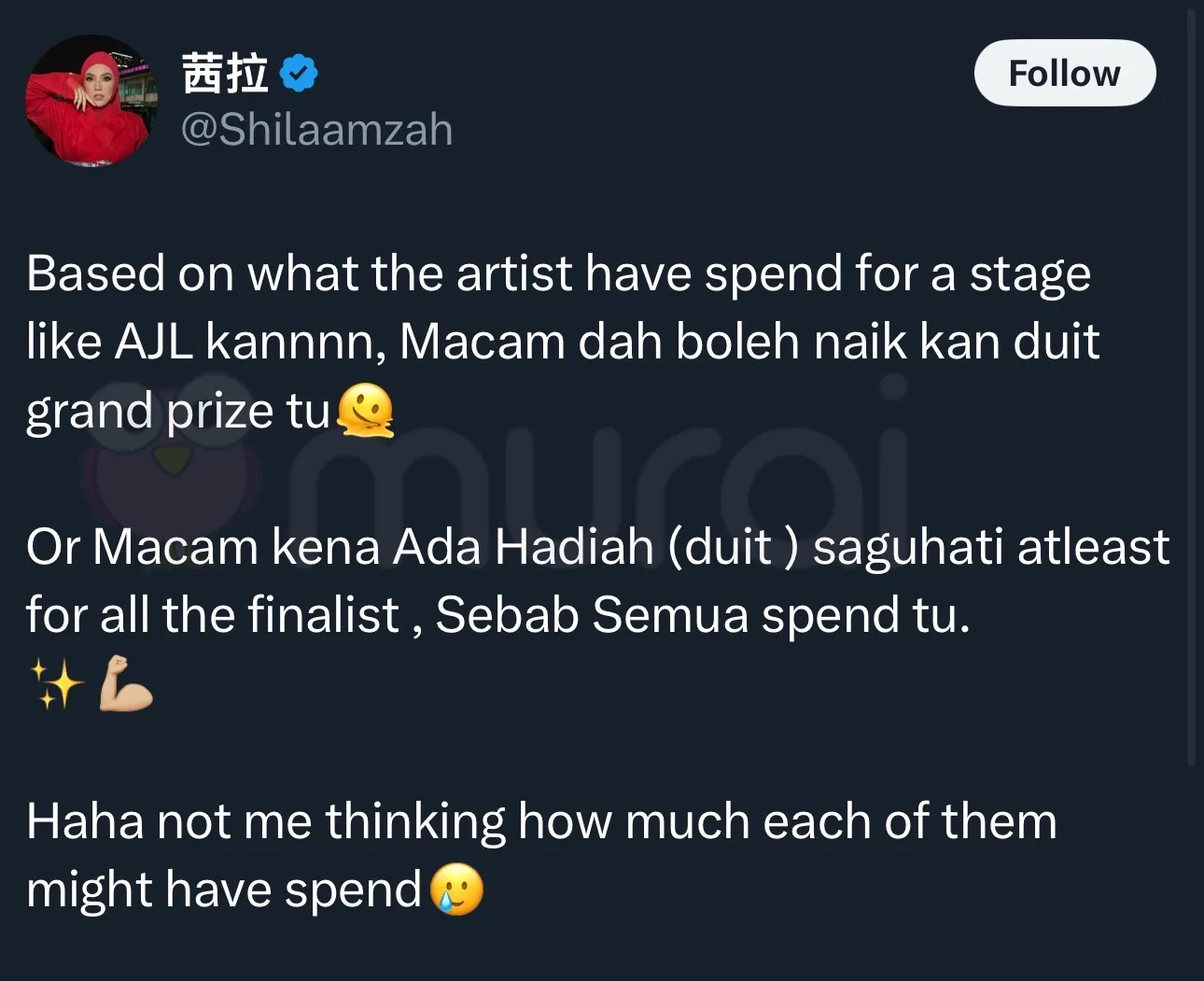Screen dimensions: 1204x981
Task: Click the "might have spend" text
Action: (224, 890)
